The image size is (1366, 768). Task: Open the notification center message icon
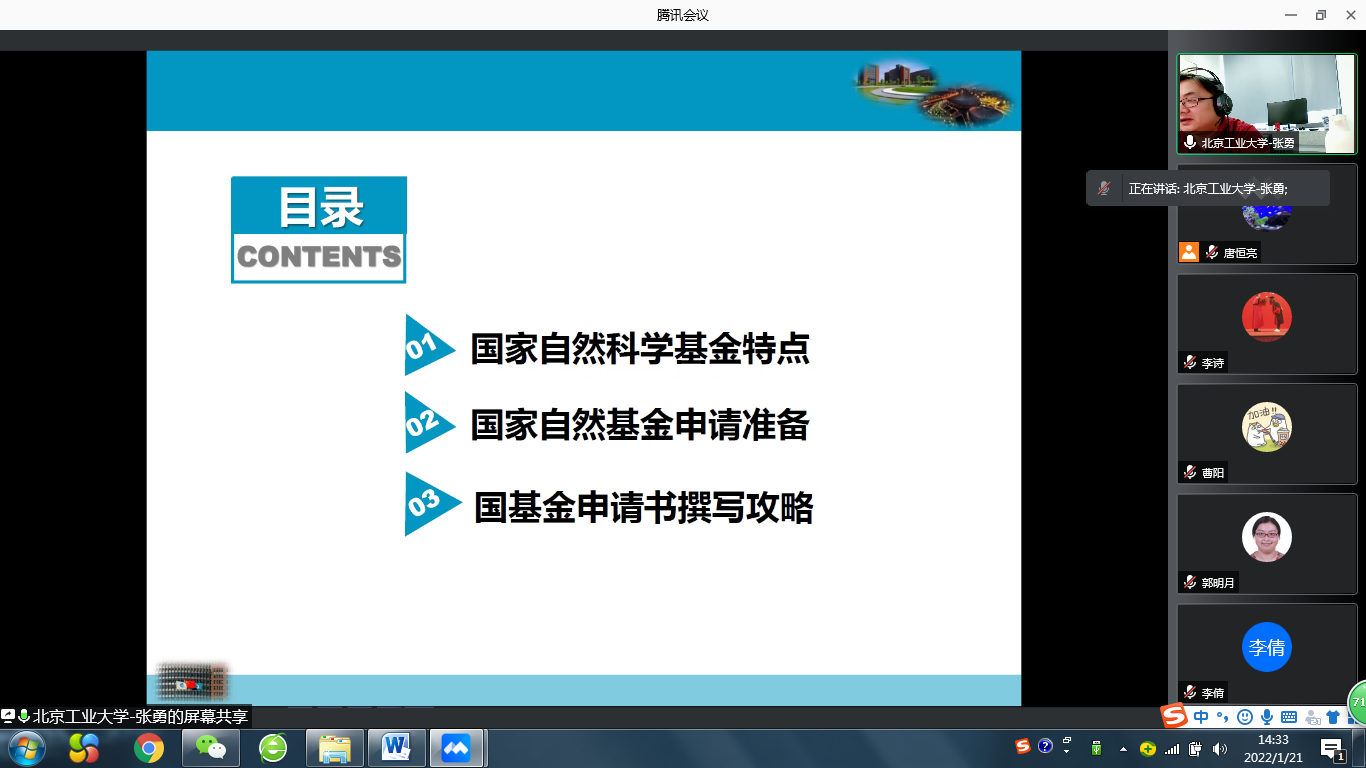pyautogui.click(x=1332, y=749)
